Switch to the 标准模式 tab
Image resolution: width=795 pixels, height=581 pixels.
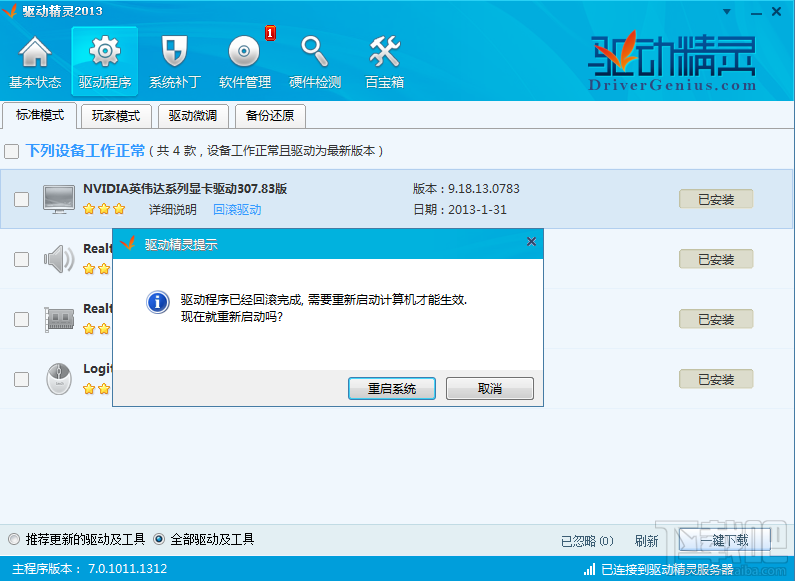(x=40, y=116)
